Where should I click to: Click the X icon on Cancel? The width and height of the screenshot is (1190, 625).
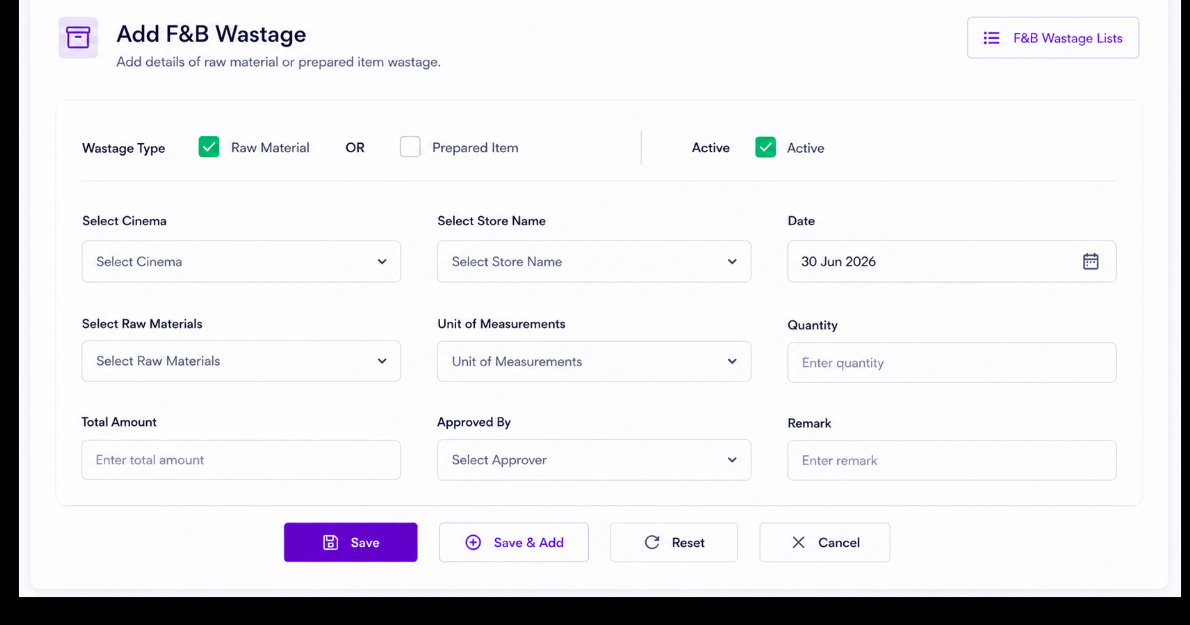click(x=798, y=542)
